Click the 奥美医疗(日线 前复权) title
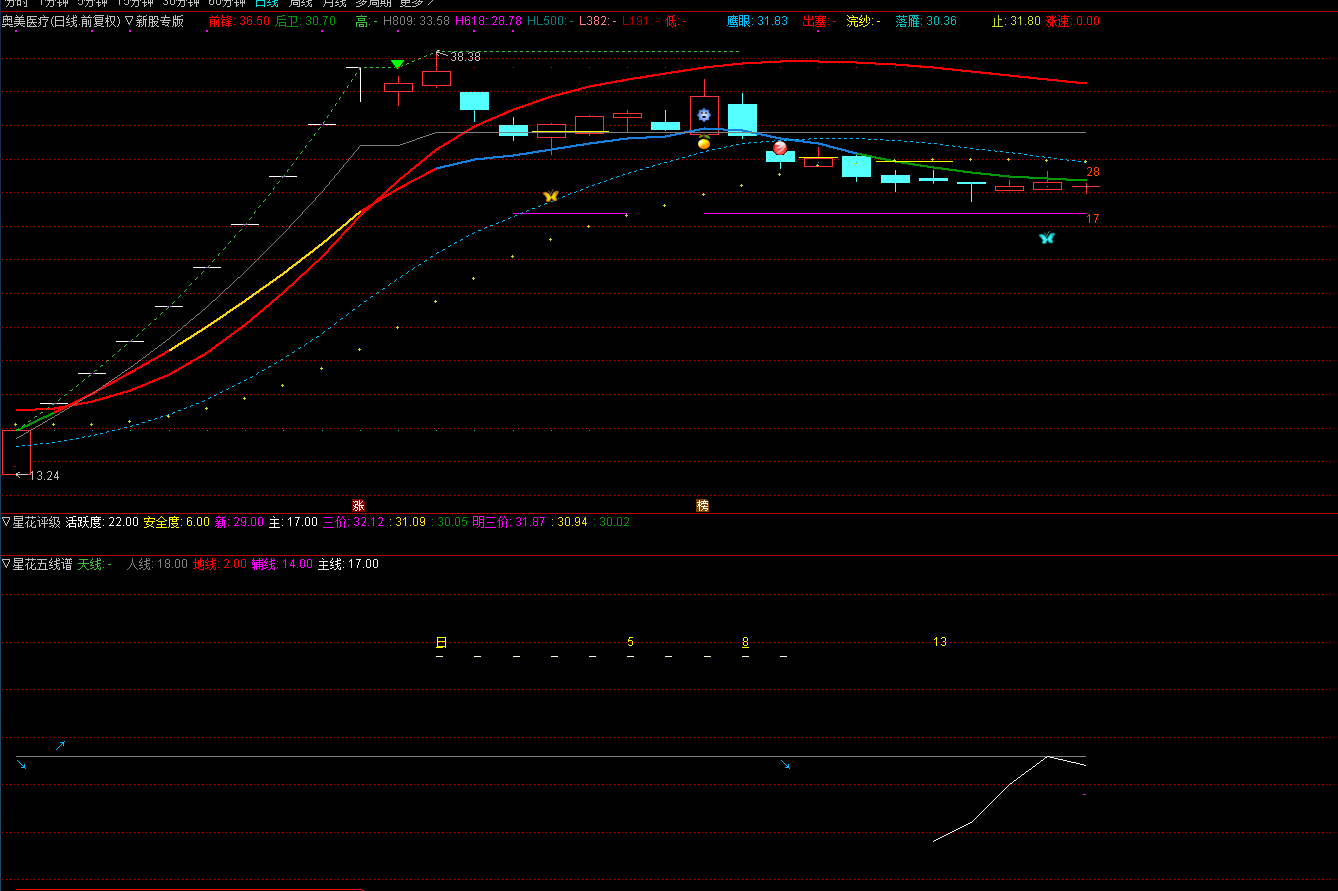 60,21
